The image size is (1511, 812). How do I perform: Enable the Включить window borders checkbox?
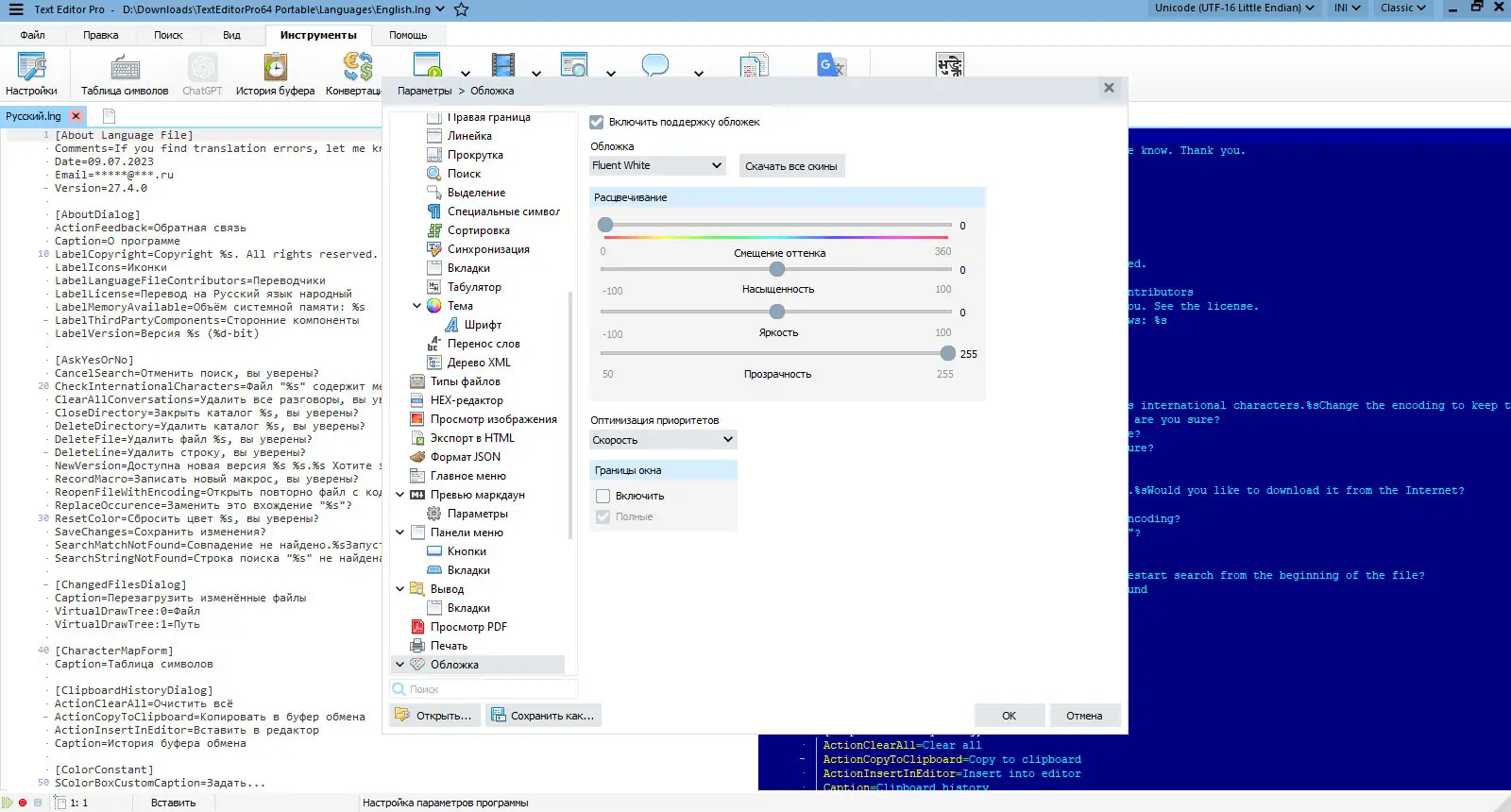click(603, 496)
